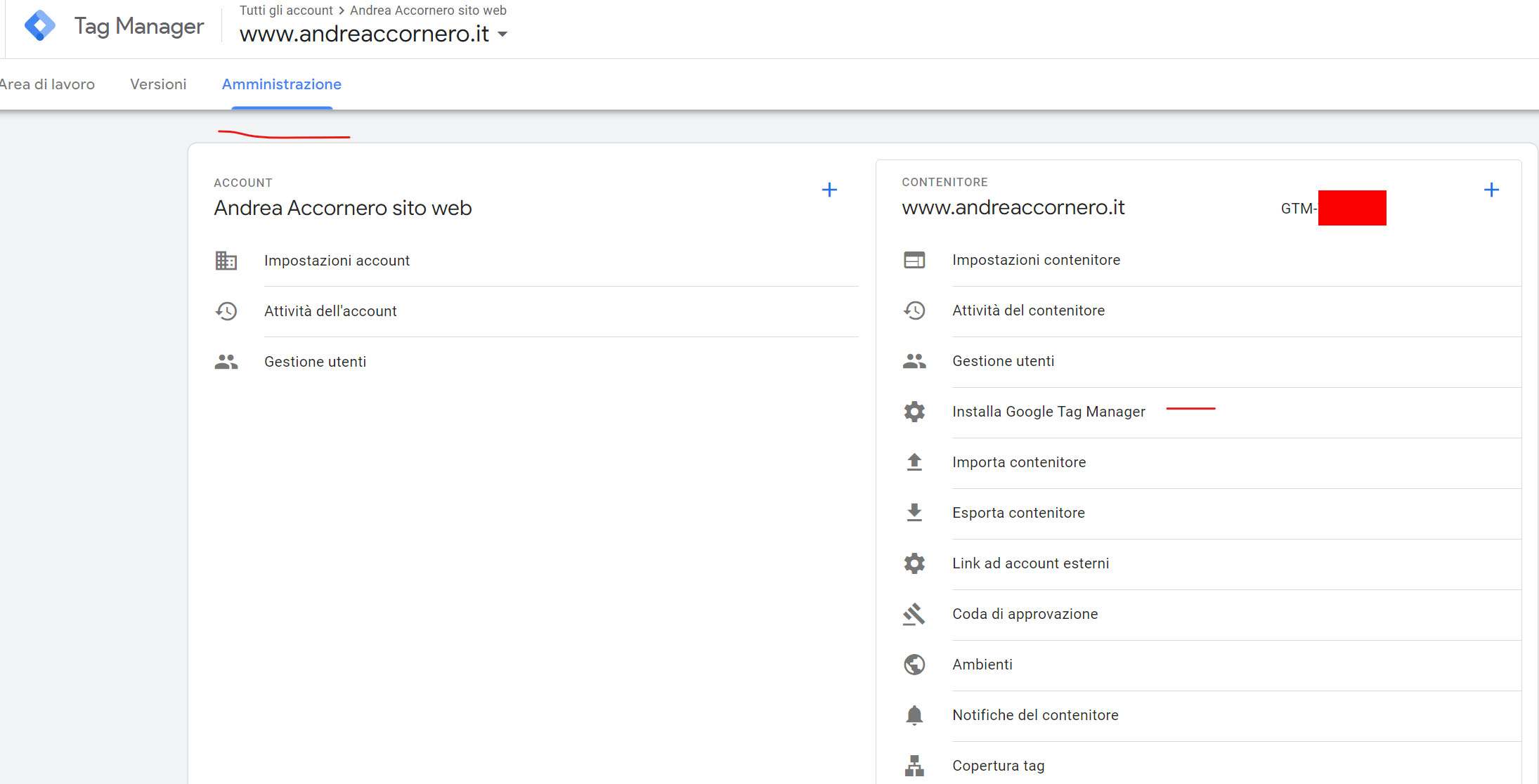
Task: Open Impostazioni account
Action: (x=337, y=261)
